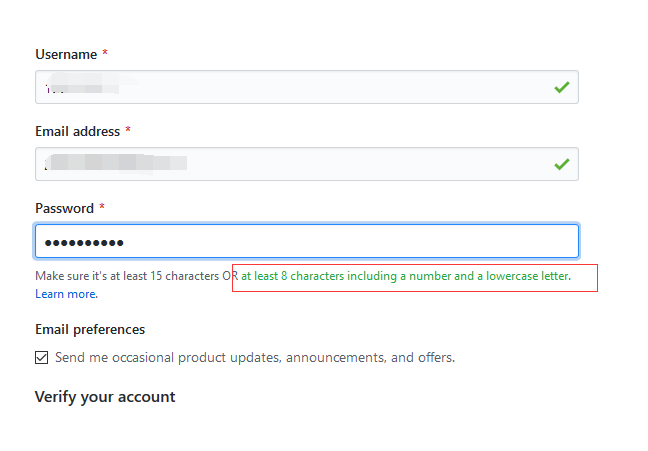648x451 pixels.
Task: Focus the Email address input field
Action: (x=350, y=164)
